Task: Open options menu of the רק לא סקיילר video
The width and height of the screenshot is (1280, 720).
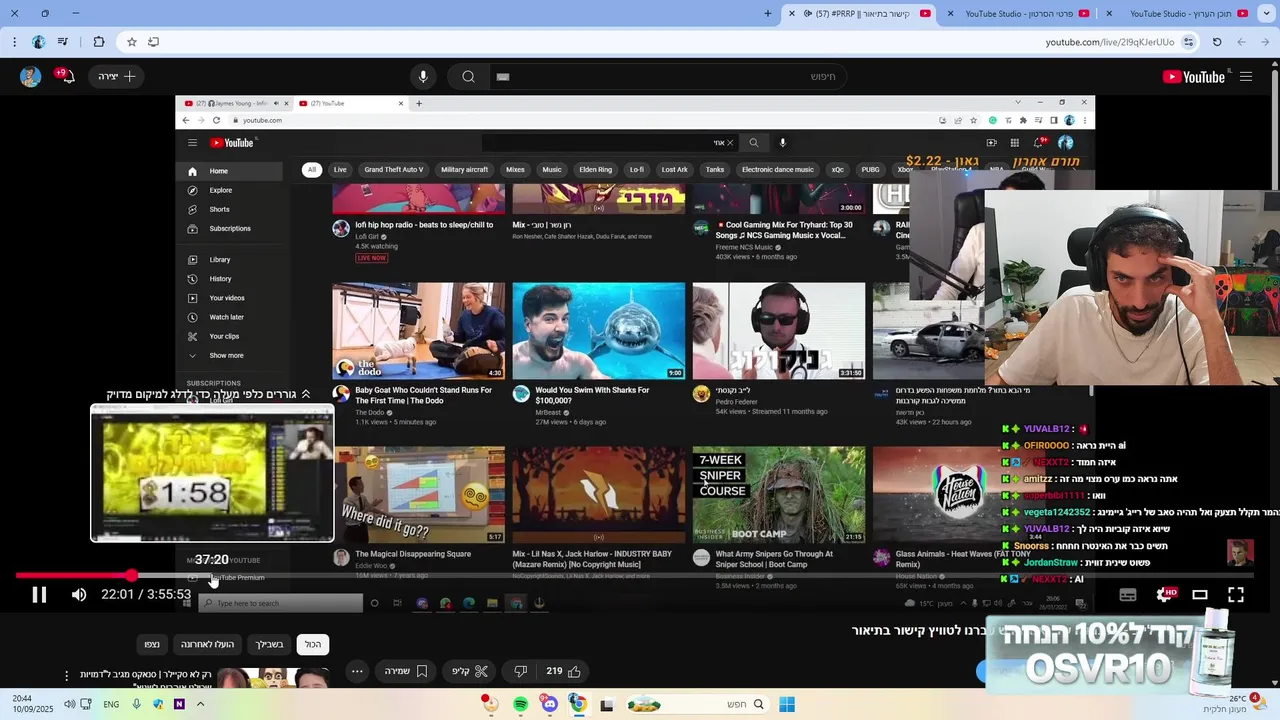Action: click(x=67, y=677)
